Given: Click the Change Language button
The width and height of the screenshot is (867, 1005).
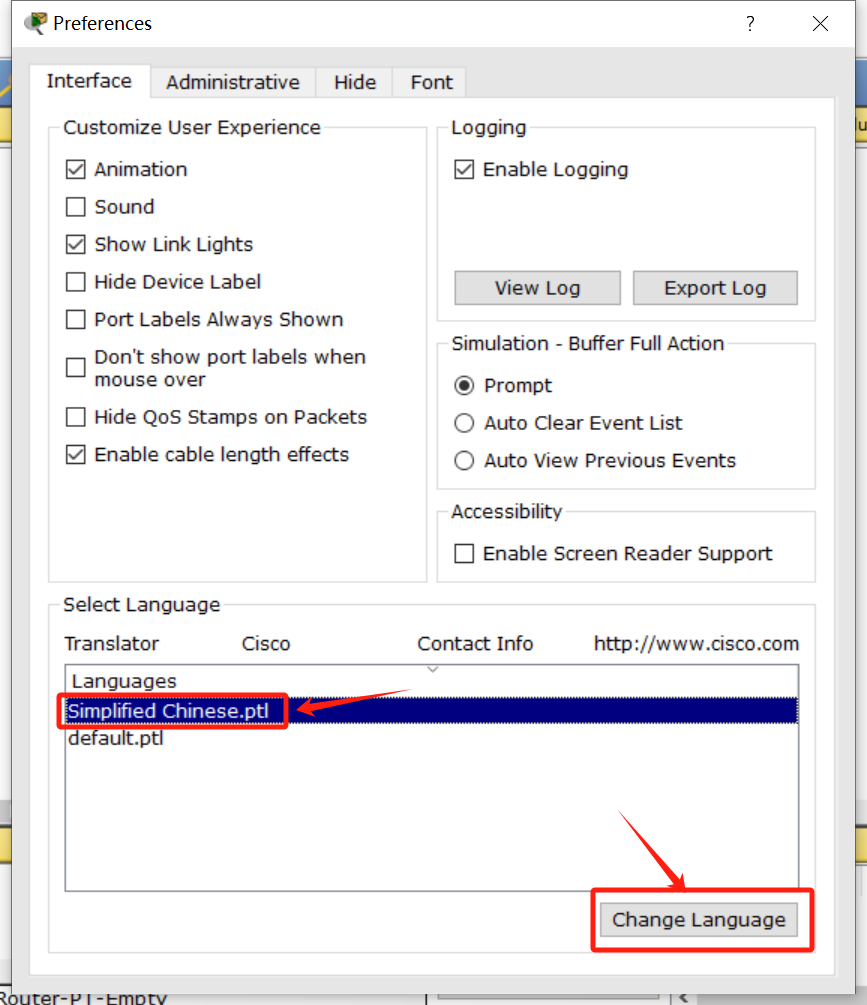Looking at the screenshot, I should pos(698,920).
